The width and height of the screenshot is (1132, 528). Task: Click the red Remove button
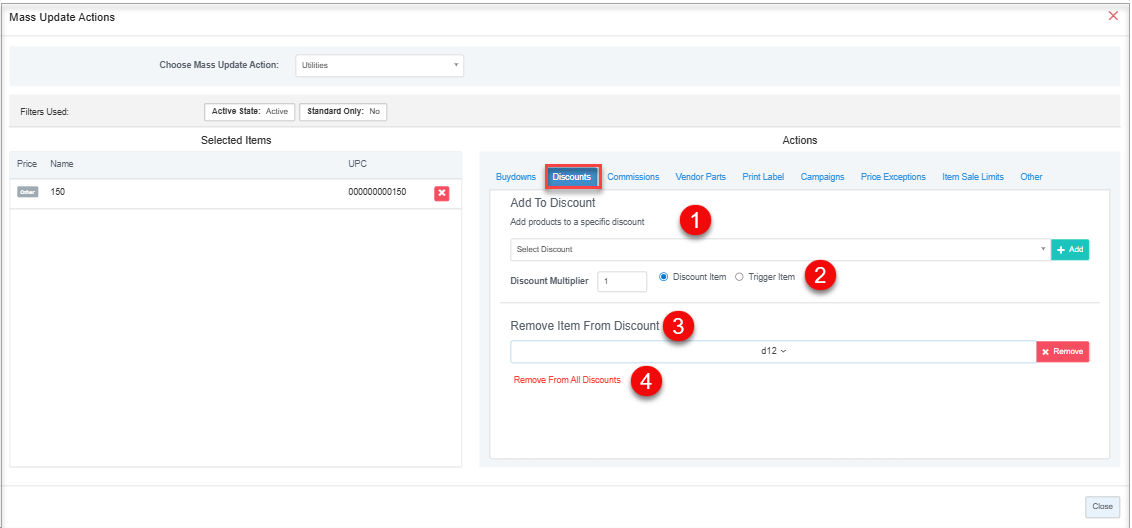pos(1062,351)
